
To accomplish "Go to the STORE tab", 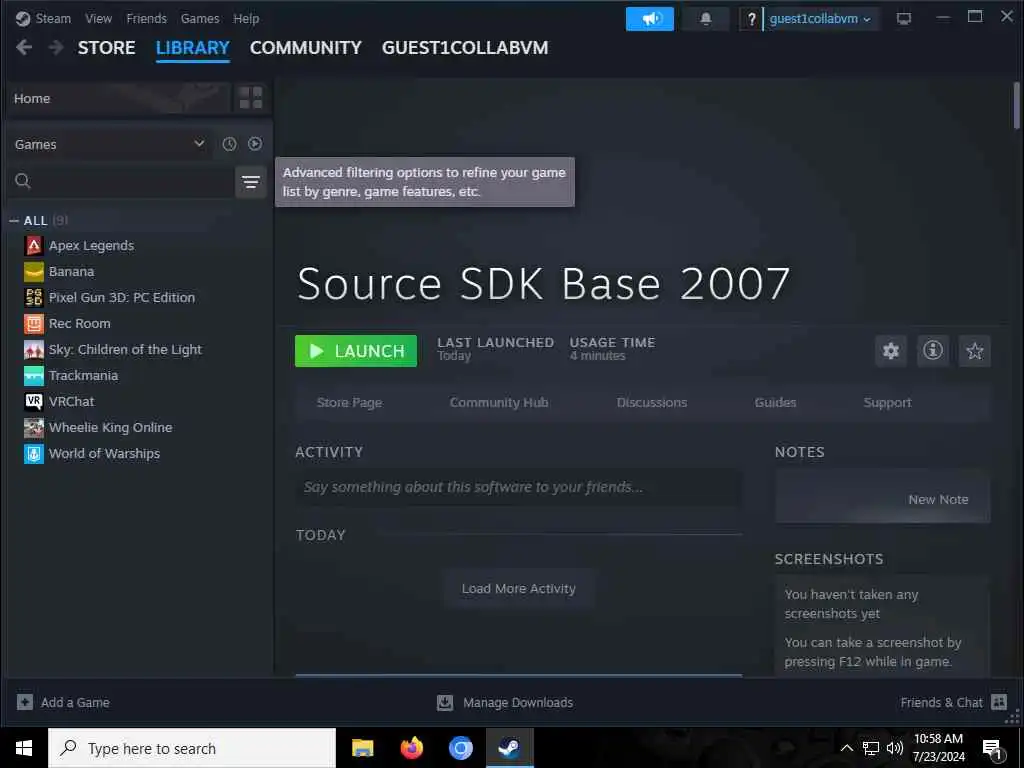I will point(106,48).
